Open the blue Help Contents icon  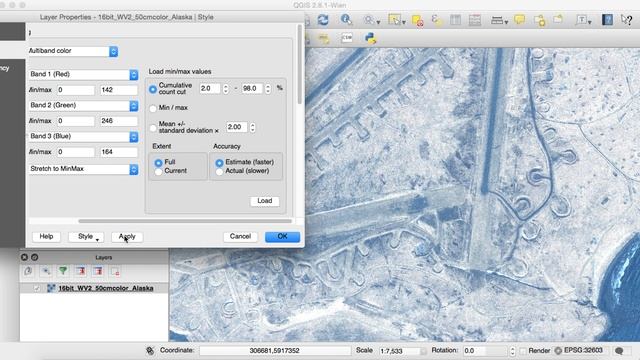pyautogui.click(x=607, y=20)
